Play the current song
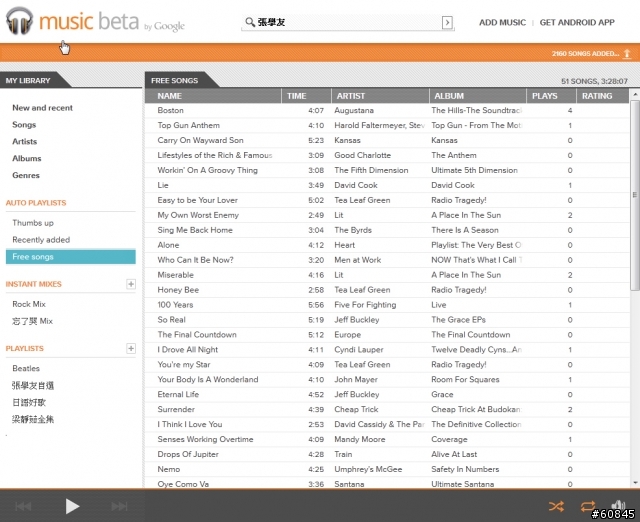The height and width of the screenshot is (522, 640). [72, 506]
